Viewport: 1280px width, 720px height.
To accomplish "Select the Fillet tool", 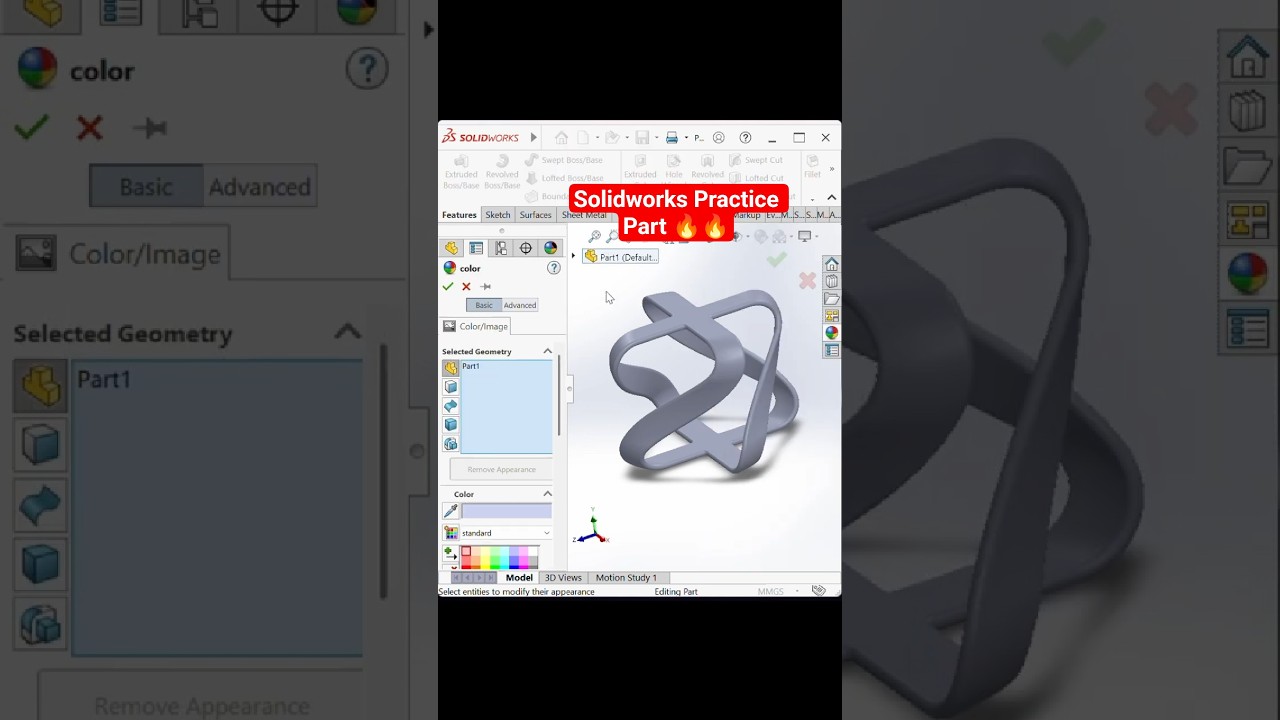I will 813,166.
